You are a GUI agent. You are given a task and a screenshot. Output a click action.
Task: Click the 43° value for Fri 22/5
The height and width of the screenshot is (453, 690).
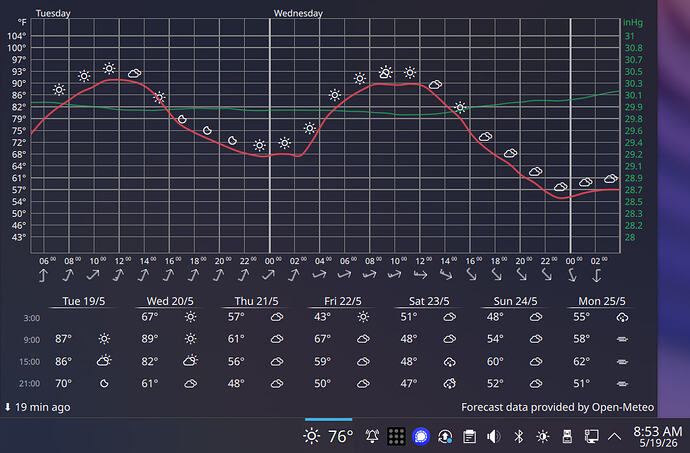tap(323, 317)
